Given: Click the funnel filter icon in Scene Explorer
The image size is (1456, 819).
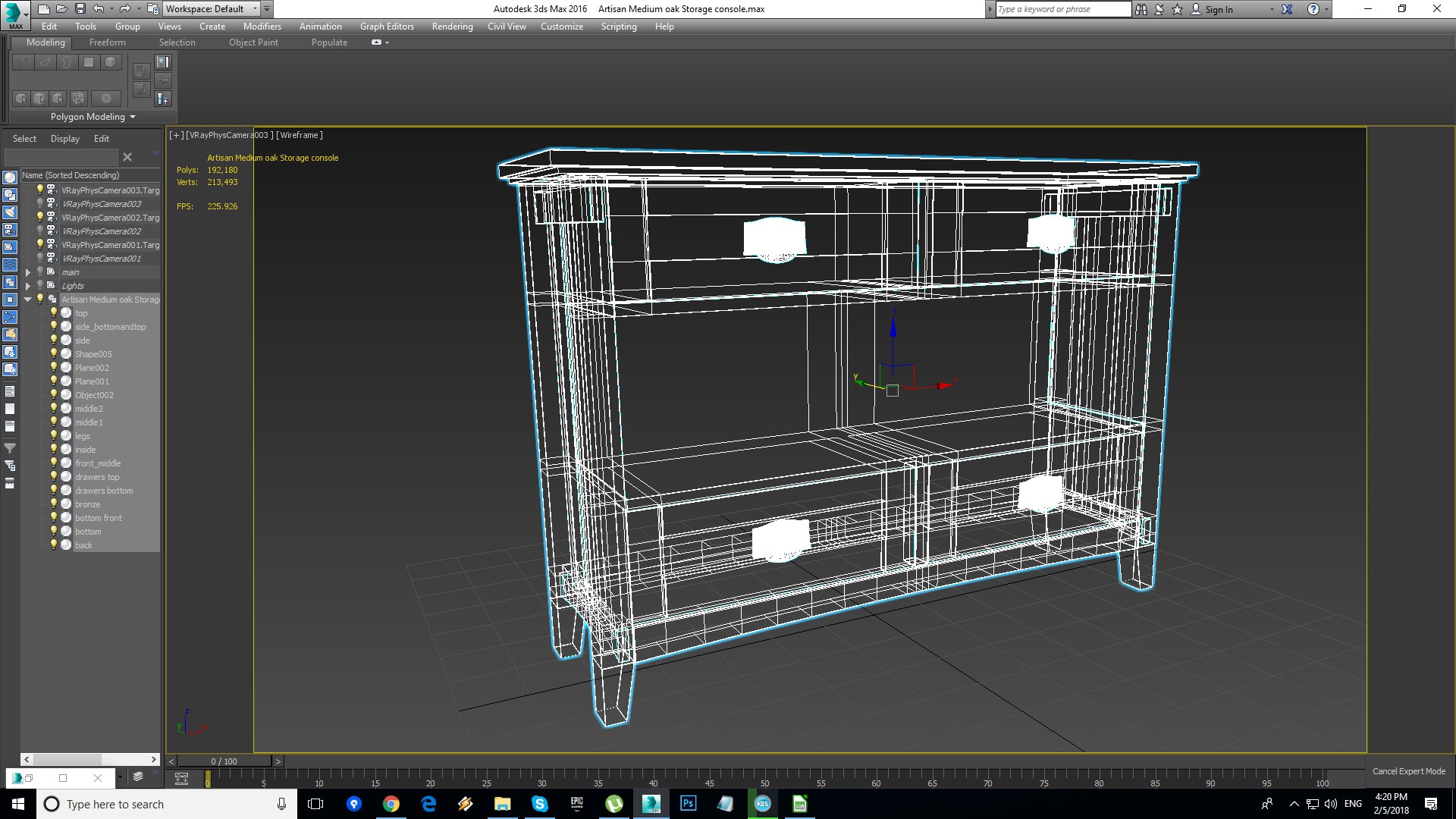Looking at the screenshot, I should tap(10, 449).
